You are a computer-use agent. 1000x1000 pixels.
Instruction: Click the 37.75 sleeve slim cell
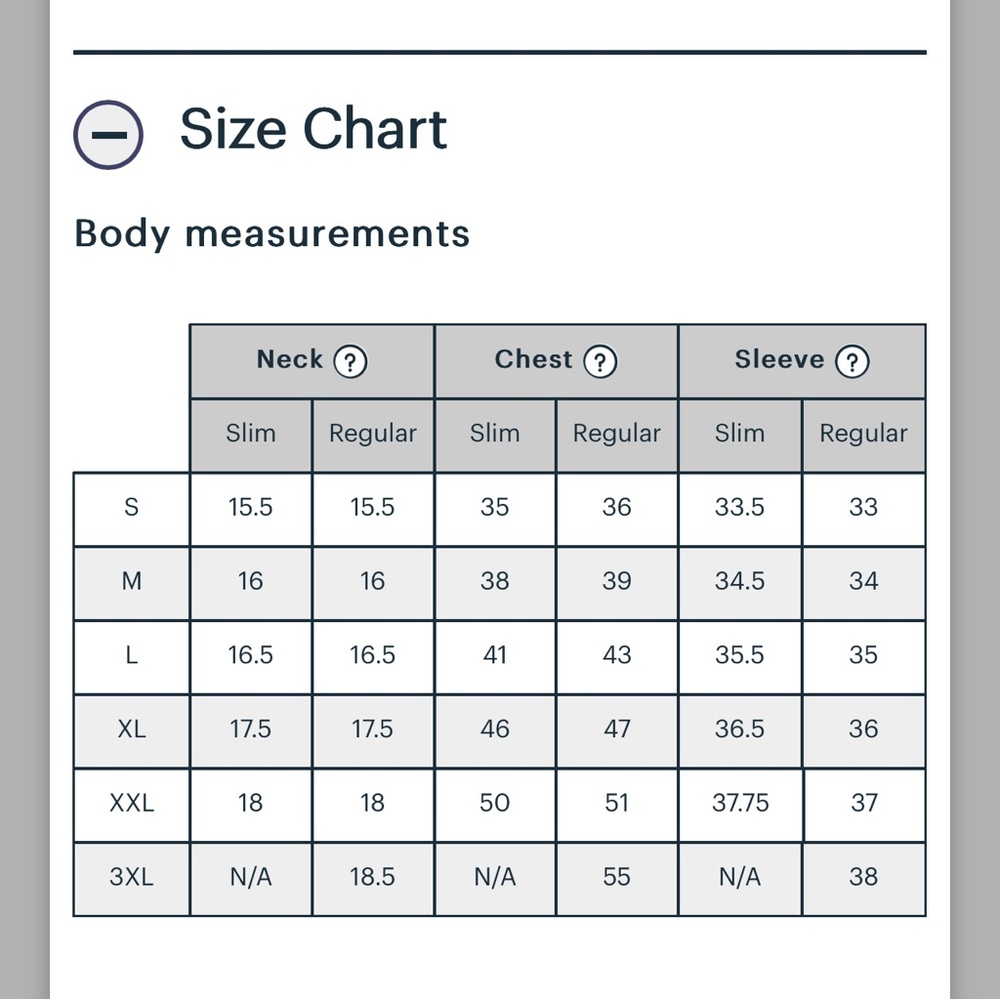click(740, 805)
